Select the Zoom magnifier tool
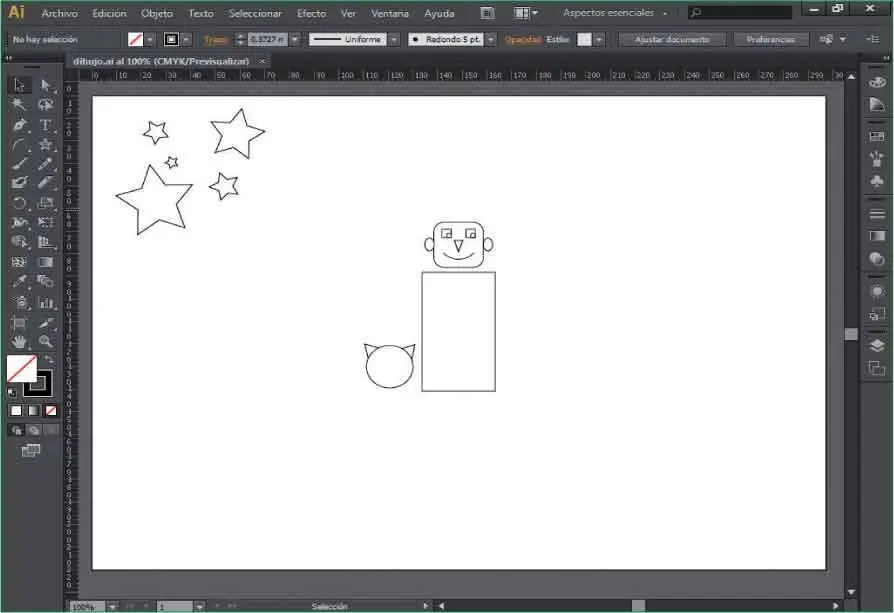Image resolution: width=894 pixels, height=613 pixels. (46, 342)
